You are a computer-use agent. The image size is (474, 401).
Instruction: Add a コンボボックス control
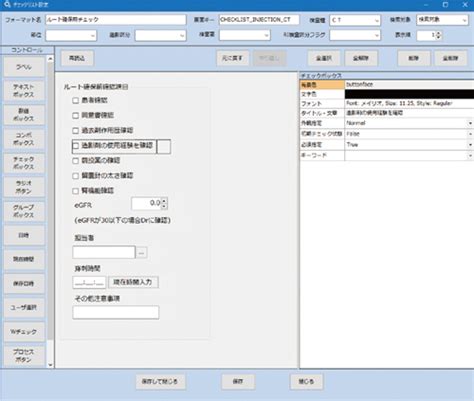(x=24, y=139)
